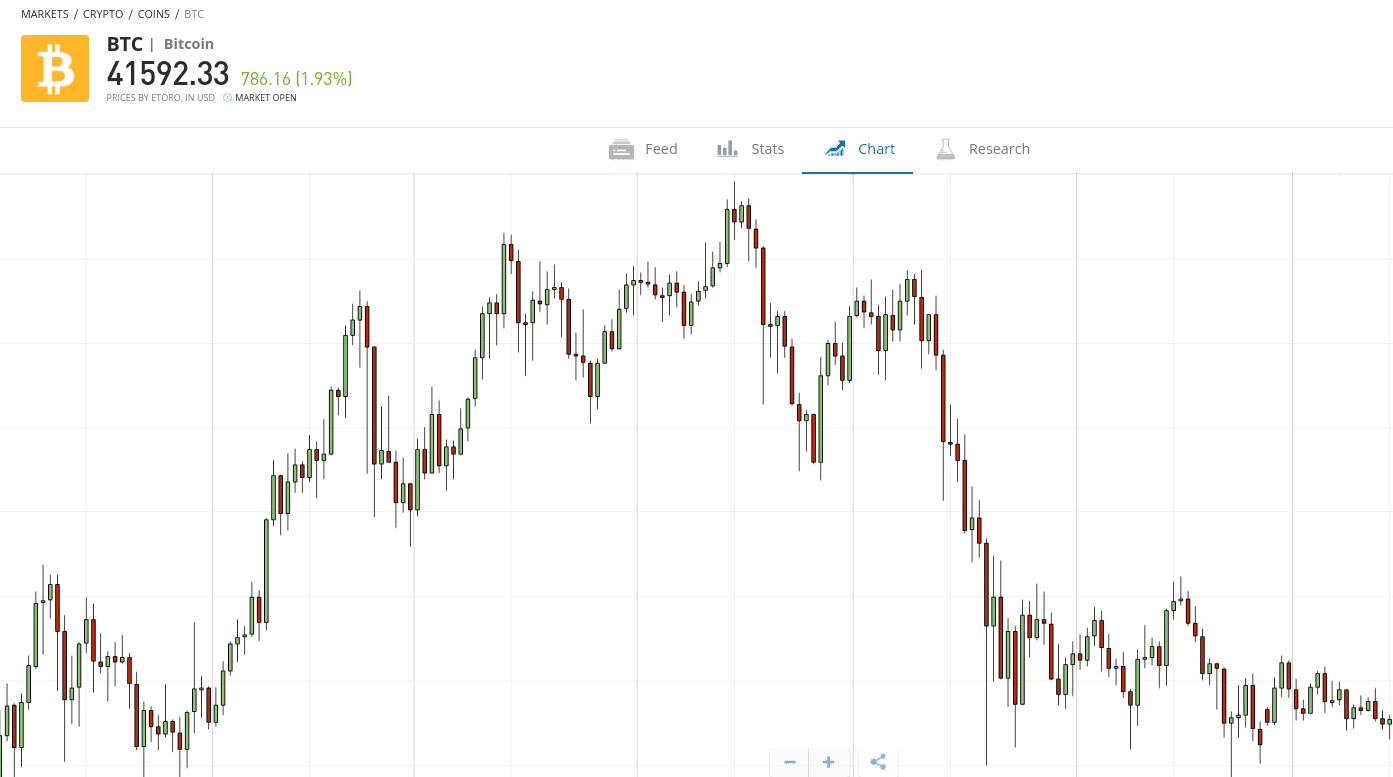Click the Chart tab's trend-line icon
Viewport: 1393px width, 777px height.
coord(835,149)
